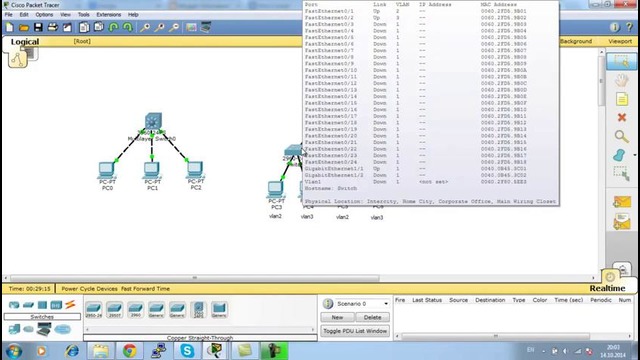Select the Wireless Devices category icon
This screenshot has width=640, height=360.
(56, 304)
